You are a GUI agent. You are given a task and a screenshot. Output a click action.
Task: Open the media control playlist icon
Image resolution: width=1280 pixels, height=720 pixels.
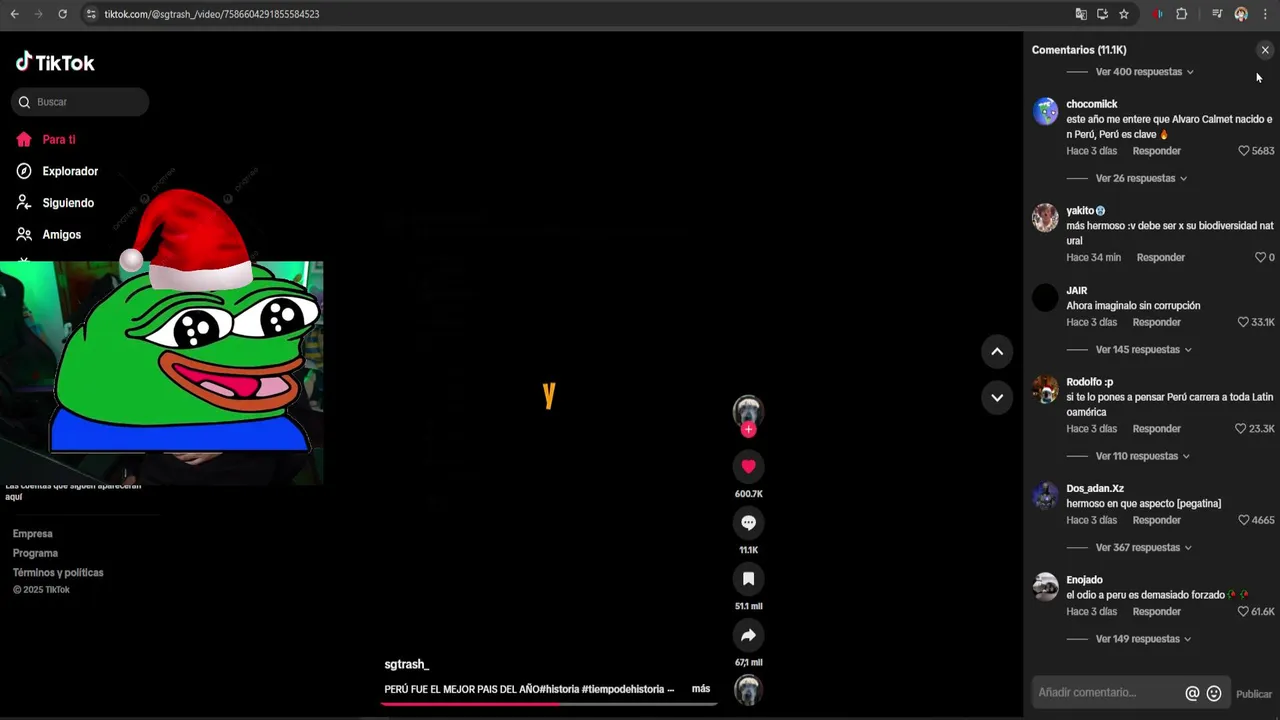click(x=1217, y=14)
